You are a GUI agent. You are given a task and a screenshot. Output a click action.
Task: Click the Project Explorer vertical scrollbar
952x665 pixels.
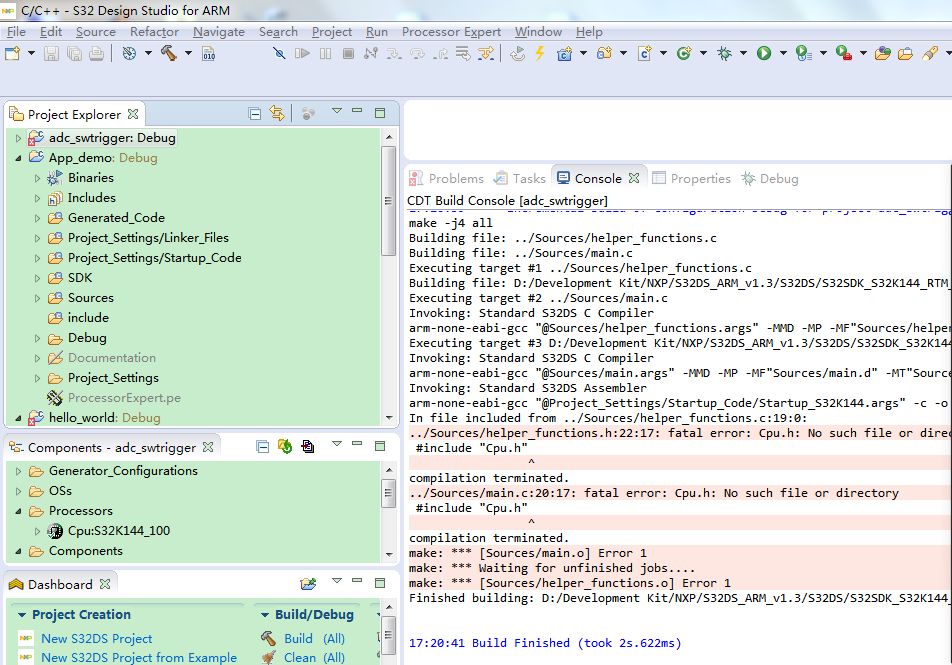pyautogui.click(x=388, y=200)
